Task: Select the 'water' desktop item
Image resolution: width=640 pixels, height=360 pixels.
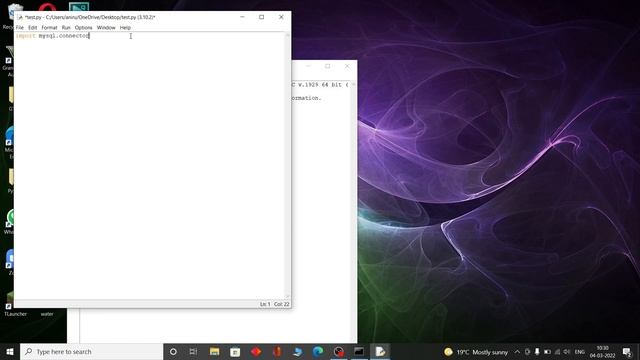Action: coord(47,313)
